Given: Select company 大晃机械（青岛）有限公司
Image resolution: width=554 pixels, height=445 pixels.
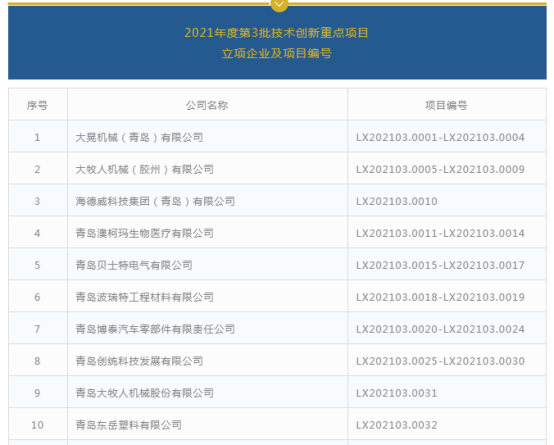Looking at the screenshot, I should pos(139,137).
